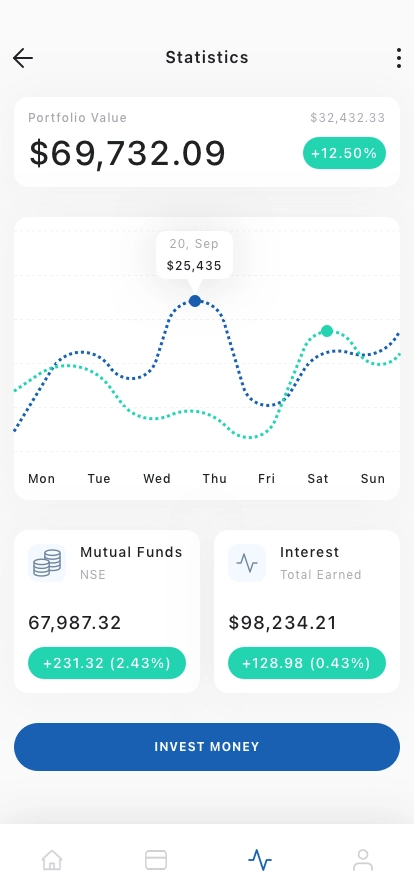
Task: Go back using the left arrow
Action: 23,58
